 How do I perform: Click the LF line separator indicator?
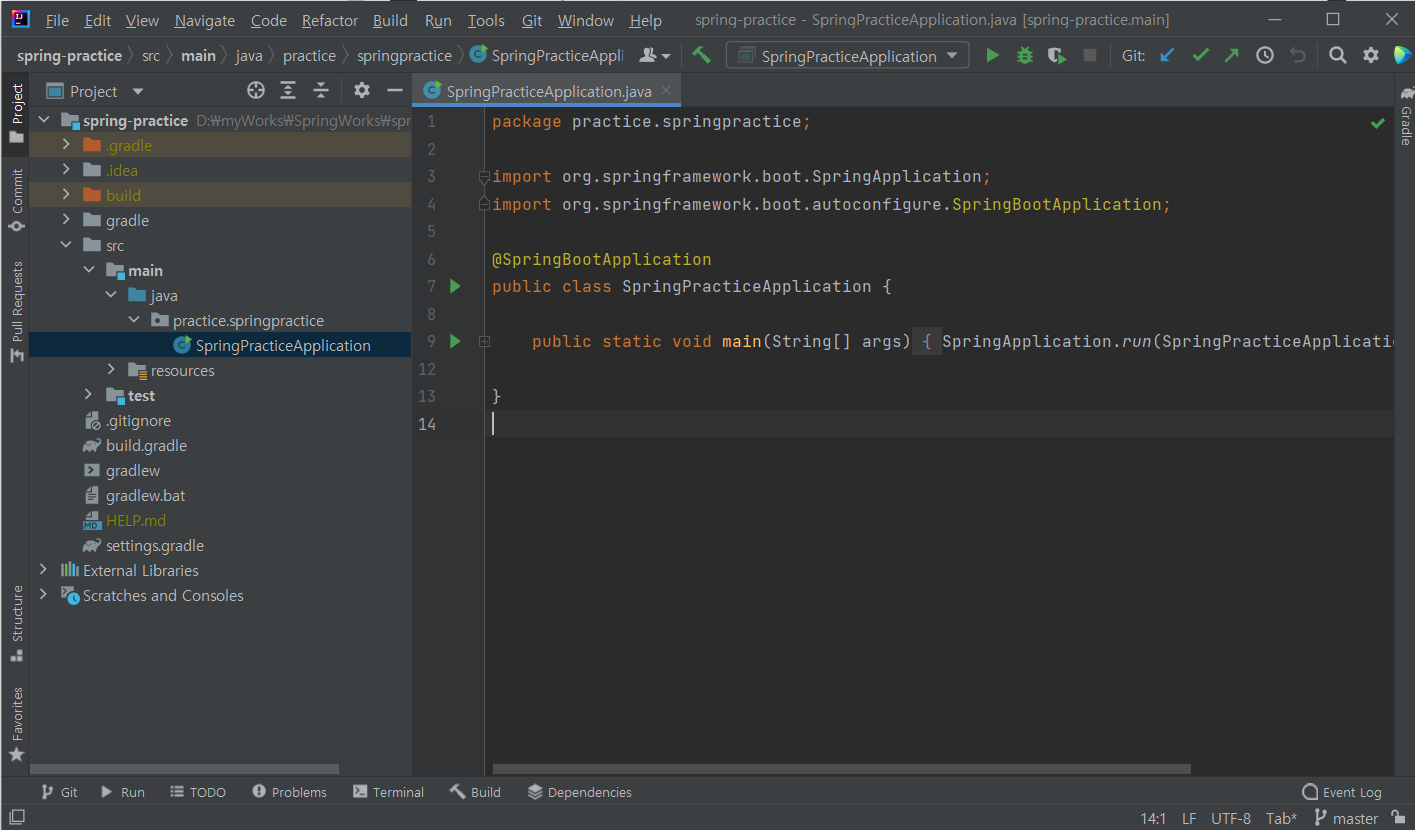[x=1189, y=818]
